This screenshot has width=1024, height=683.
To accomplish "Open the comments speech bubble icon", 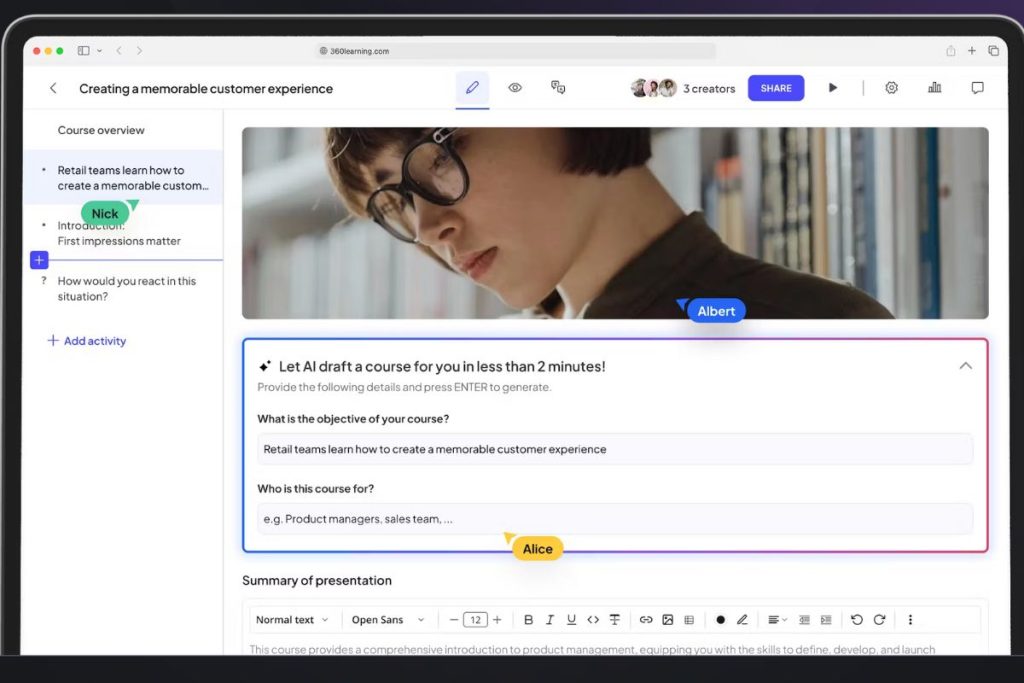I will pos(977,87).
